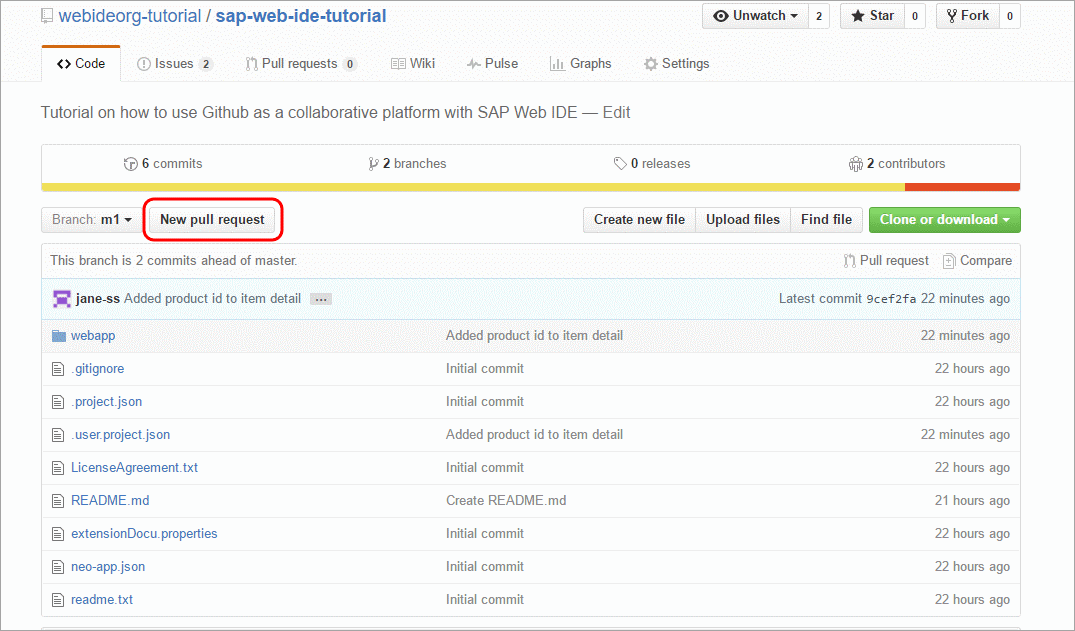
Task: Click the fork count next to Fork
Action: 1010,16
